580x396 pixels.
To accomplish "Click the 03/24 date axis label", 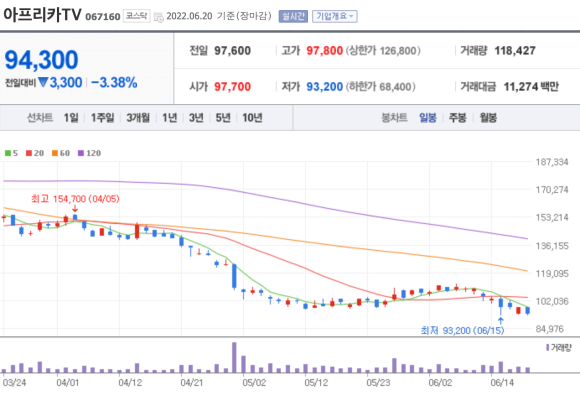I will tap(14, 382).
